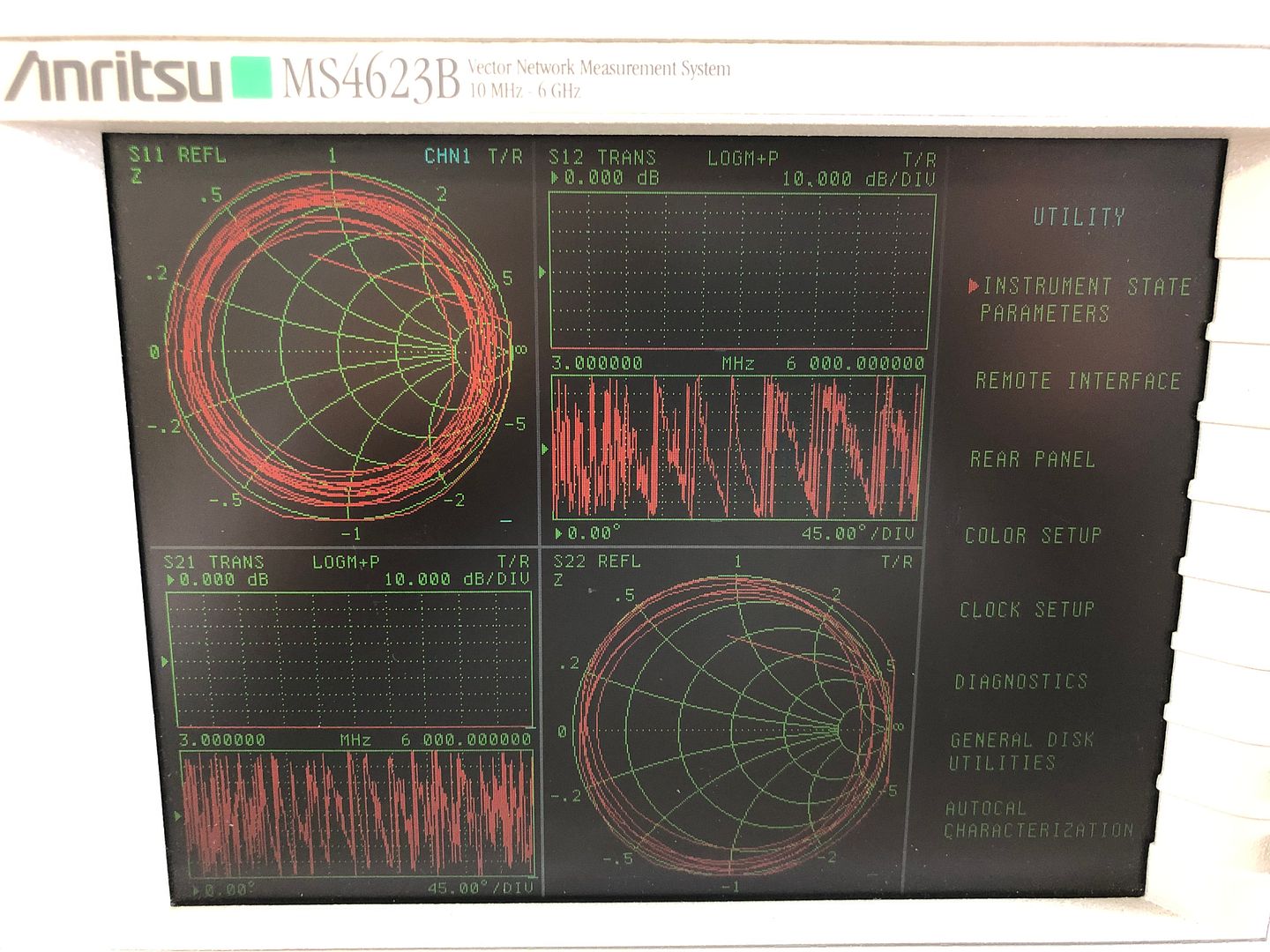
Task: Click the Z label under S22 REFL
Action: [x=558, y=580]
